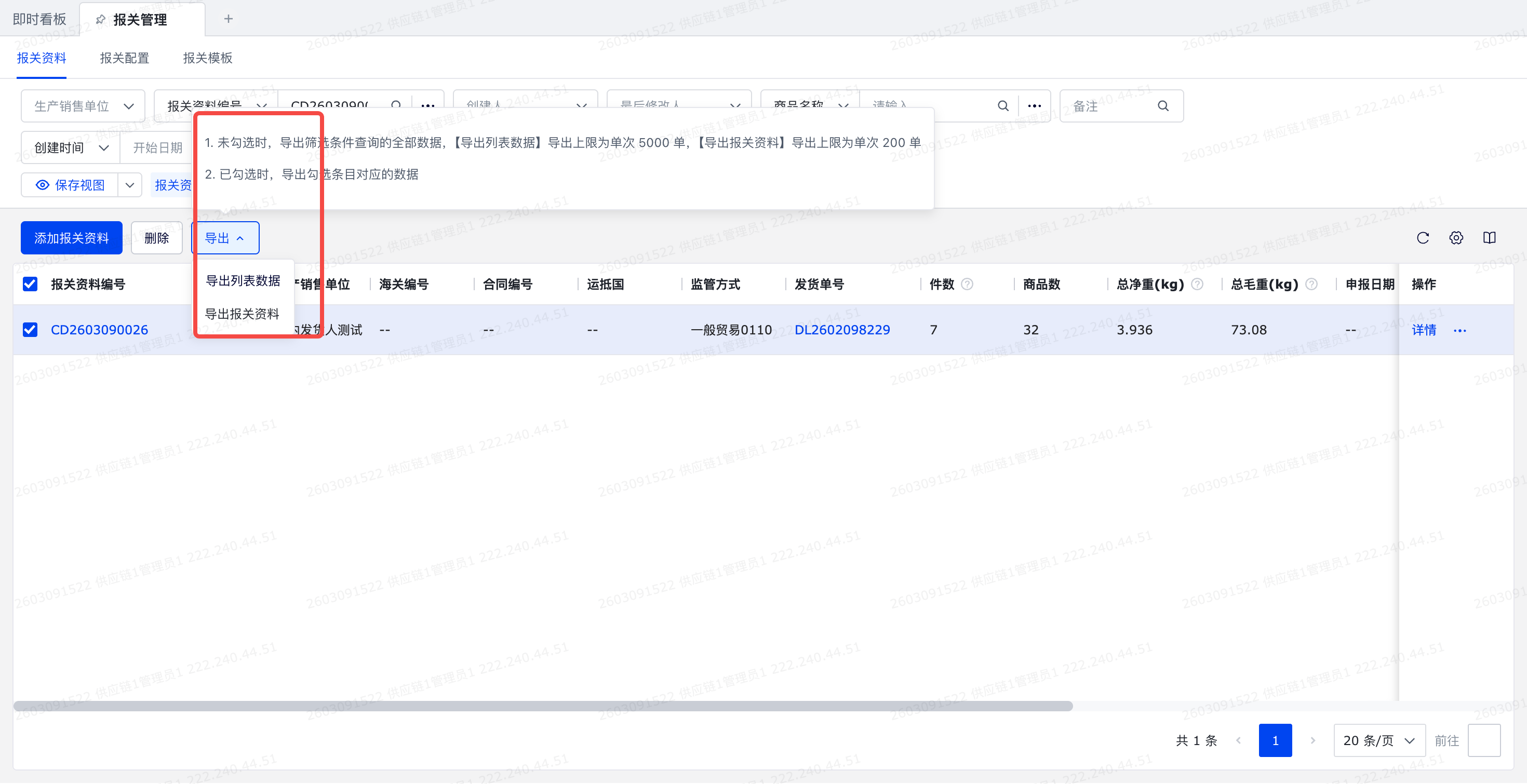Click help icon next to 总毛重(kg)
Image resolution: width=1527 pixels, height=784 pixels.
tap(1311, 284)
